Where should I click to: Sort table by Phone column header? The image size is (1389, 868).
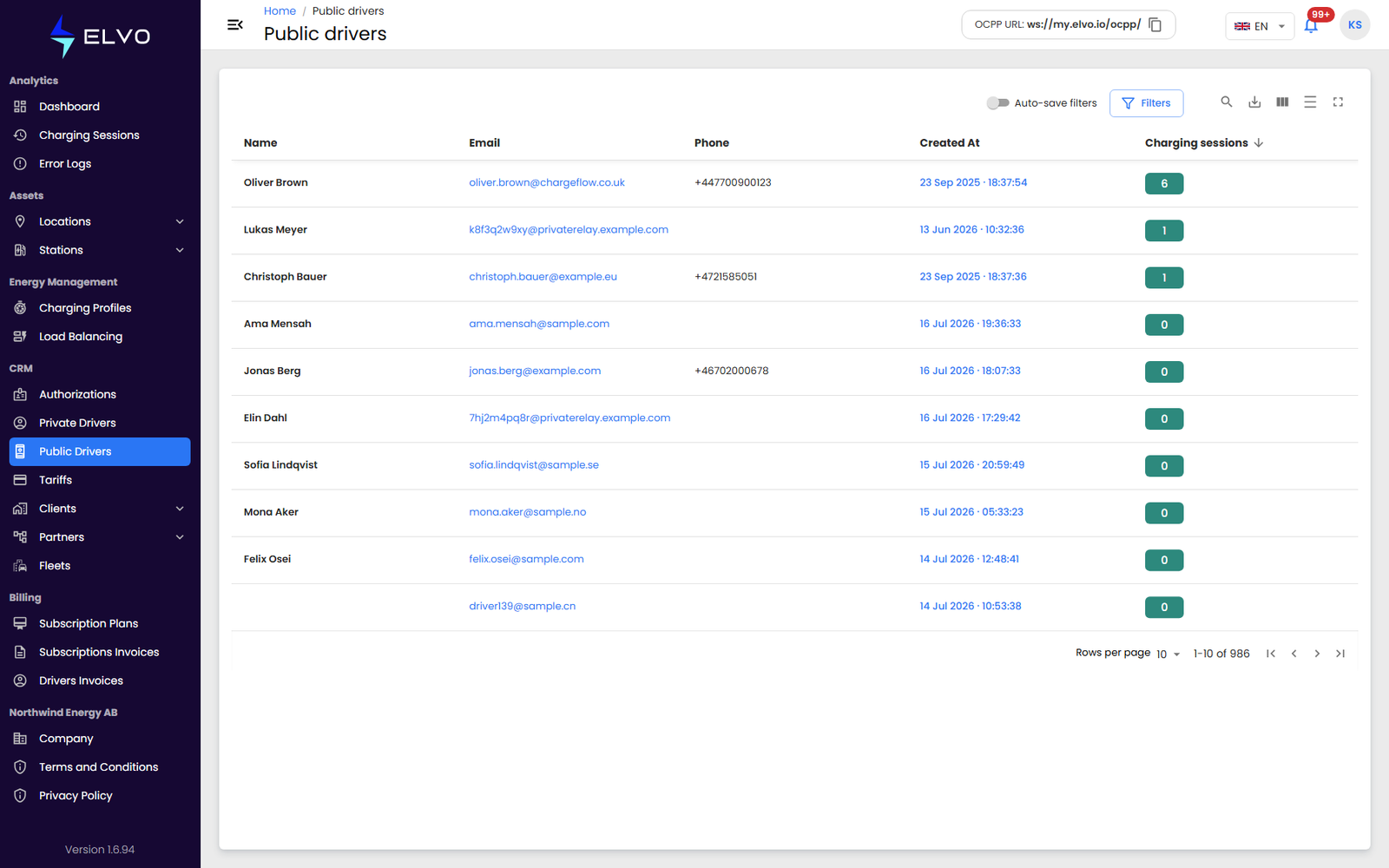(x=711, y=143)
